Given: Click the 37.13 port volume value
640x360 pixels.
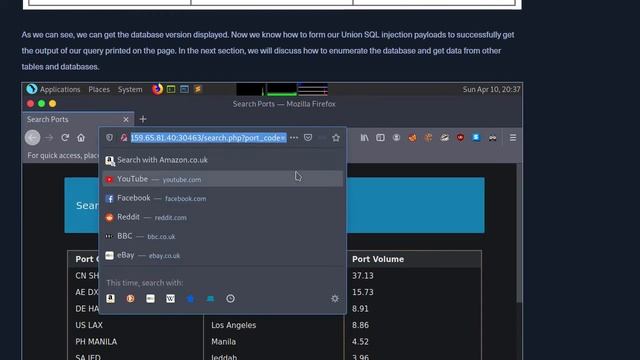Looking at the screenshot, I should pos(362,276).
